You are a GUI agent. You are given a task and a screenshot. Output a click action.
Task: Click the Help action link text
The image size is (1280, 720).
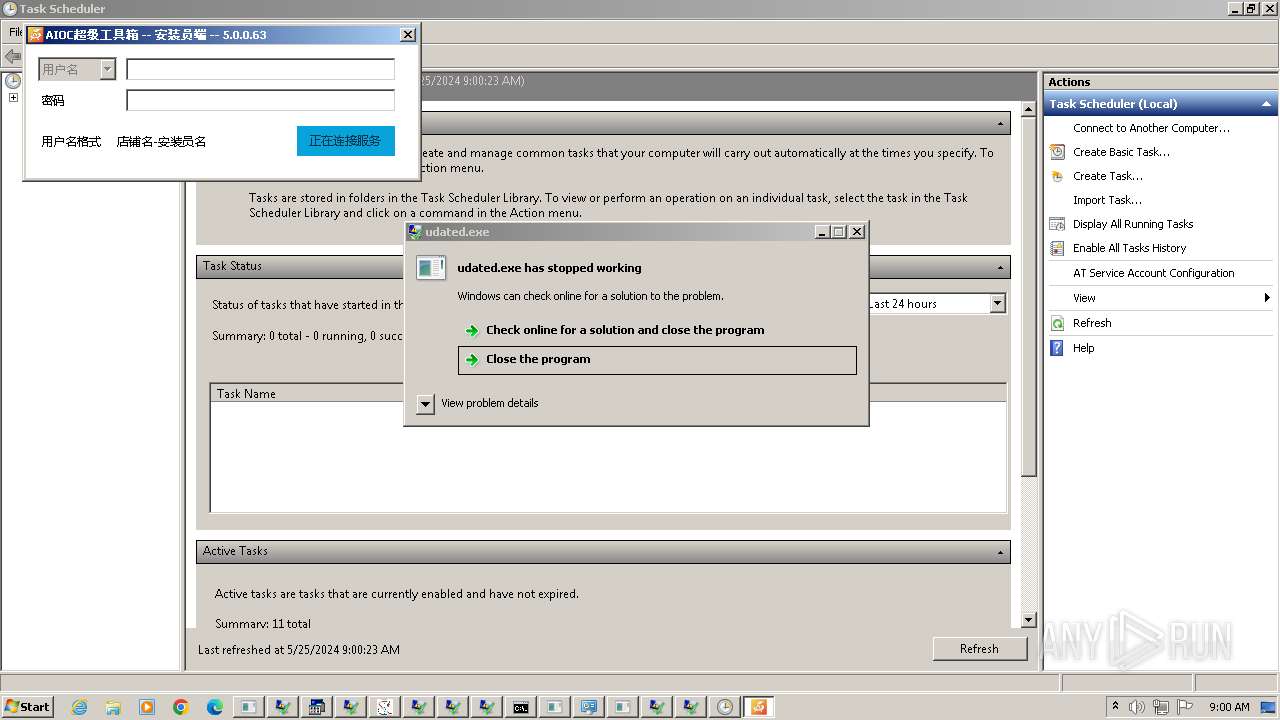(1083, 348)
